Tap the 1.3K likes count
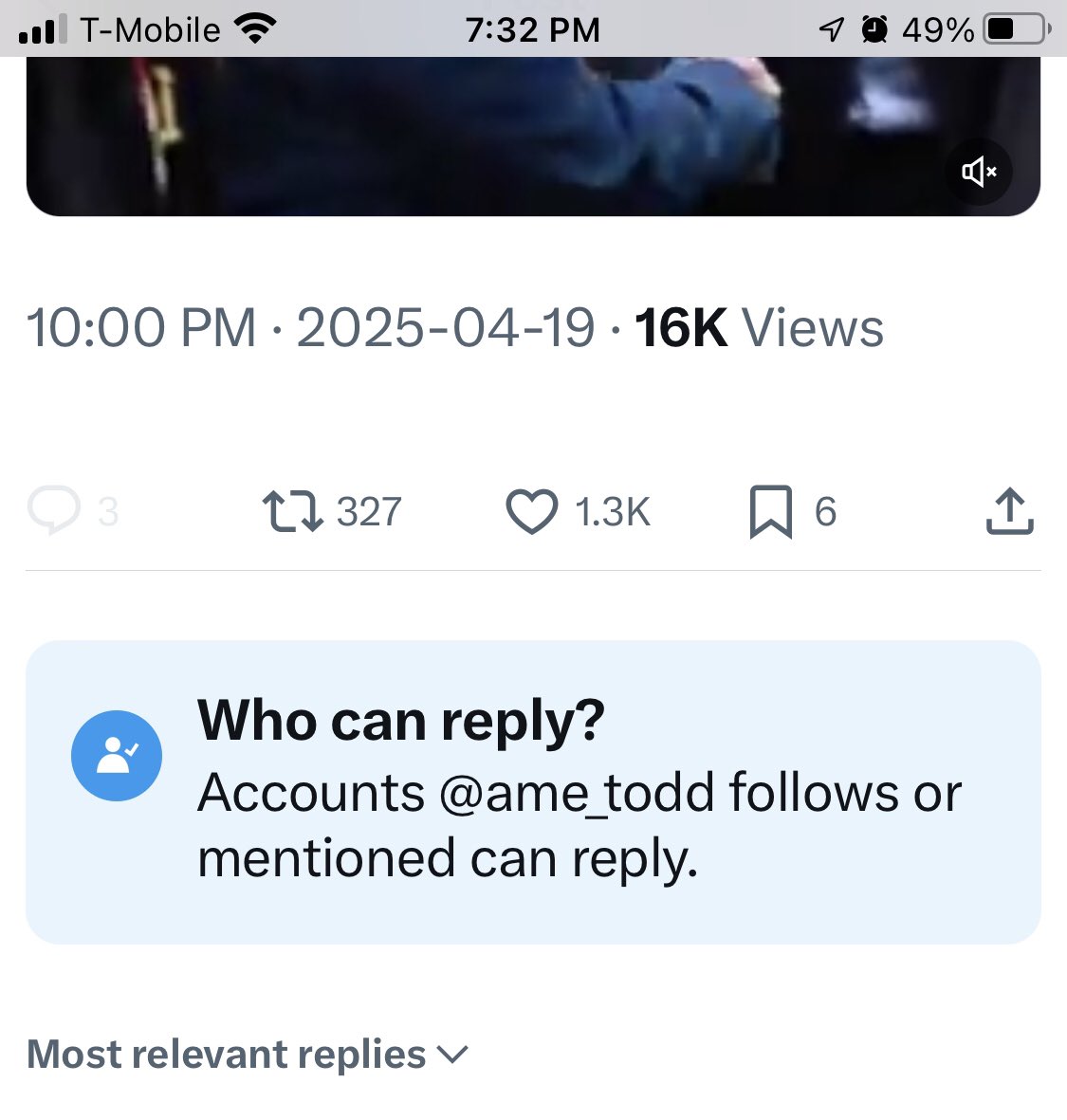The width and height of the screenshot is (1067, 1120). tap(613, 511)
